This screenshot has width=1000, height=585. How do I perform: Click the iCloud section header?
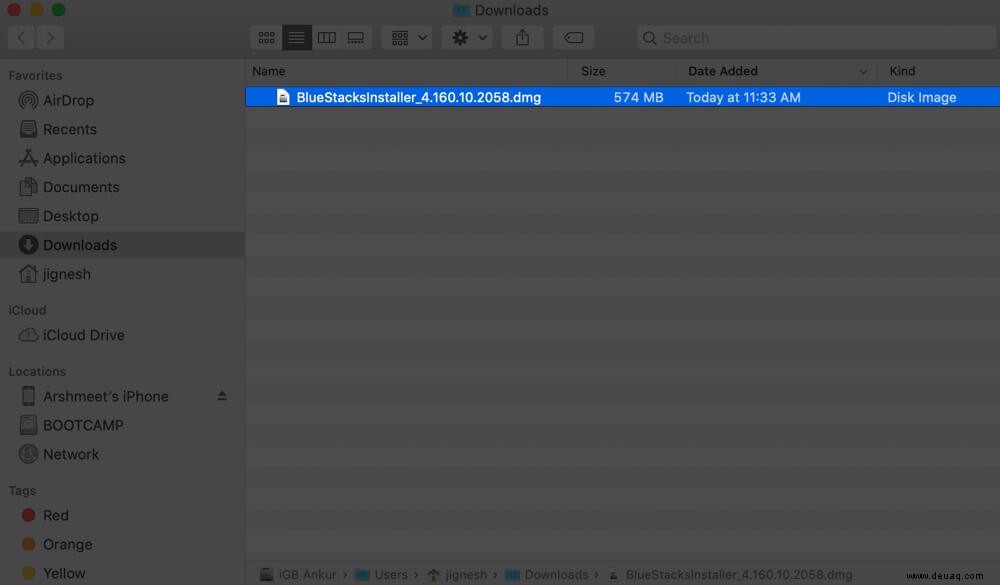27,310
